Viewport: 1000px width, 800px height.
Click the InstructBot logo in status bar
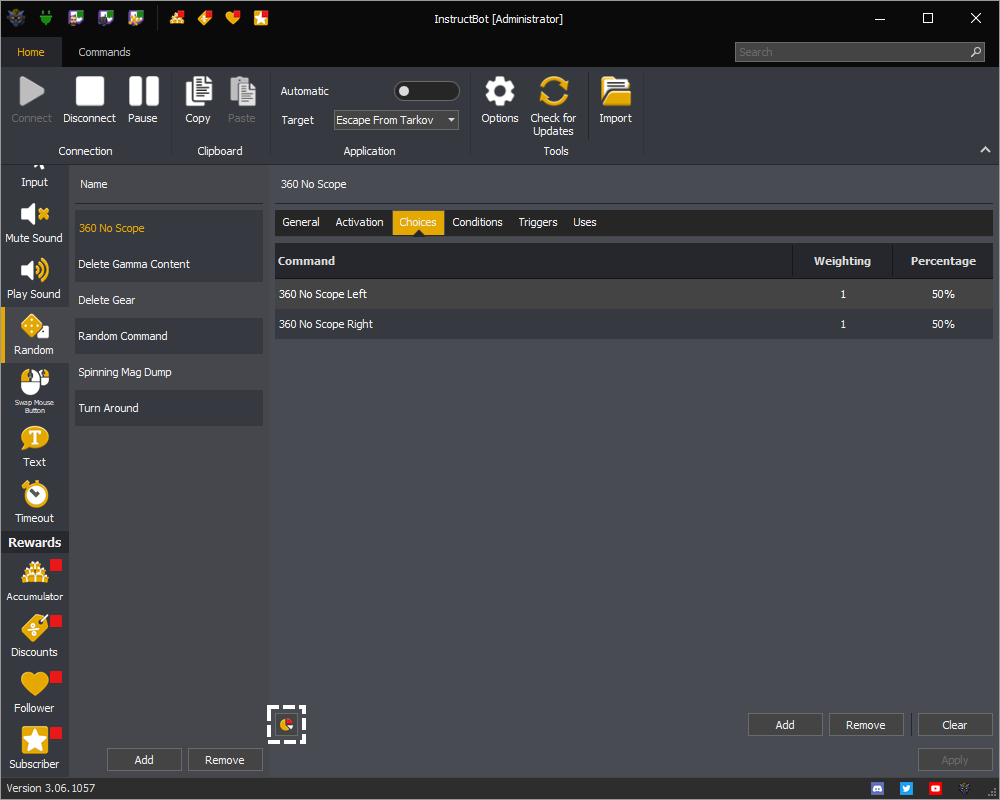[964, 789]
